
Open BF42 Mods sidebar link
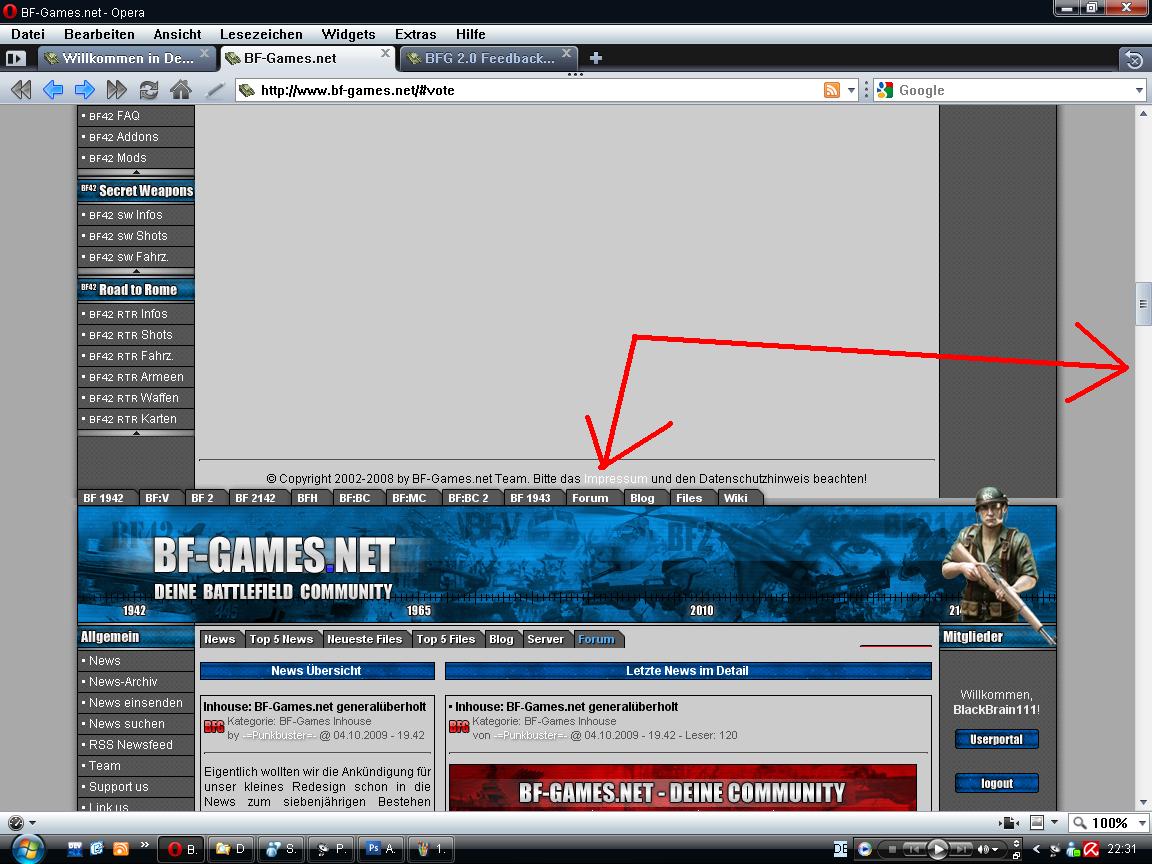pos(136,158)
